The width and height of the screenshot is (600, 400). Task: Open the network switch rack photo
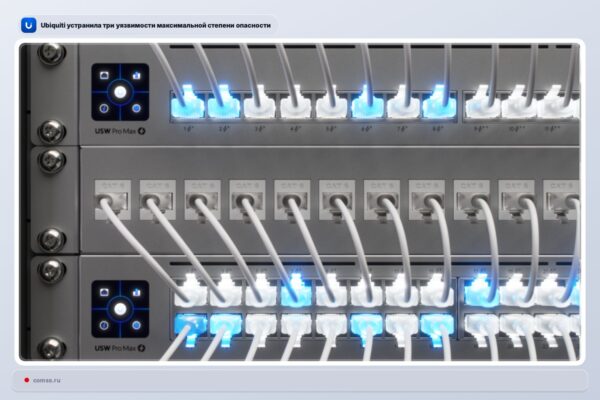coord(300,202)
